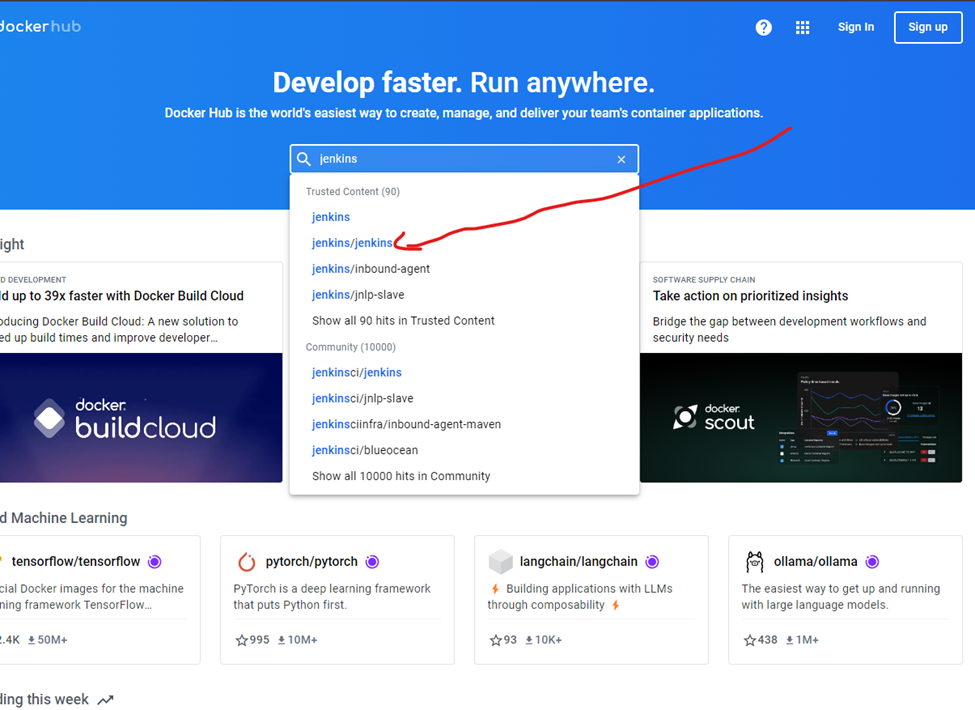This screenshot has height=710, width=975.
Task: Click the search magnifier icon
Action: [304, 159]
